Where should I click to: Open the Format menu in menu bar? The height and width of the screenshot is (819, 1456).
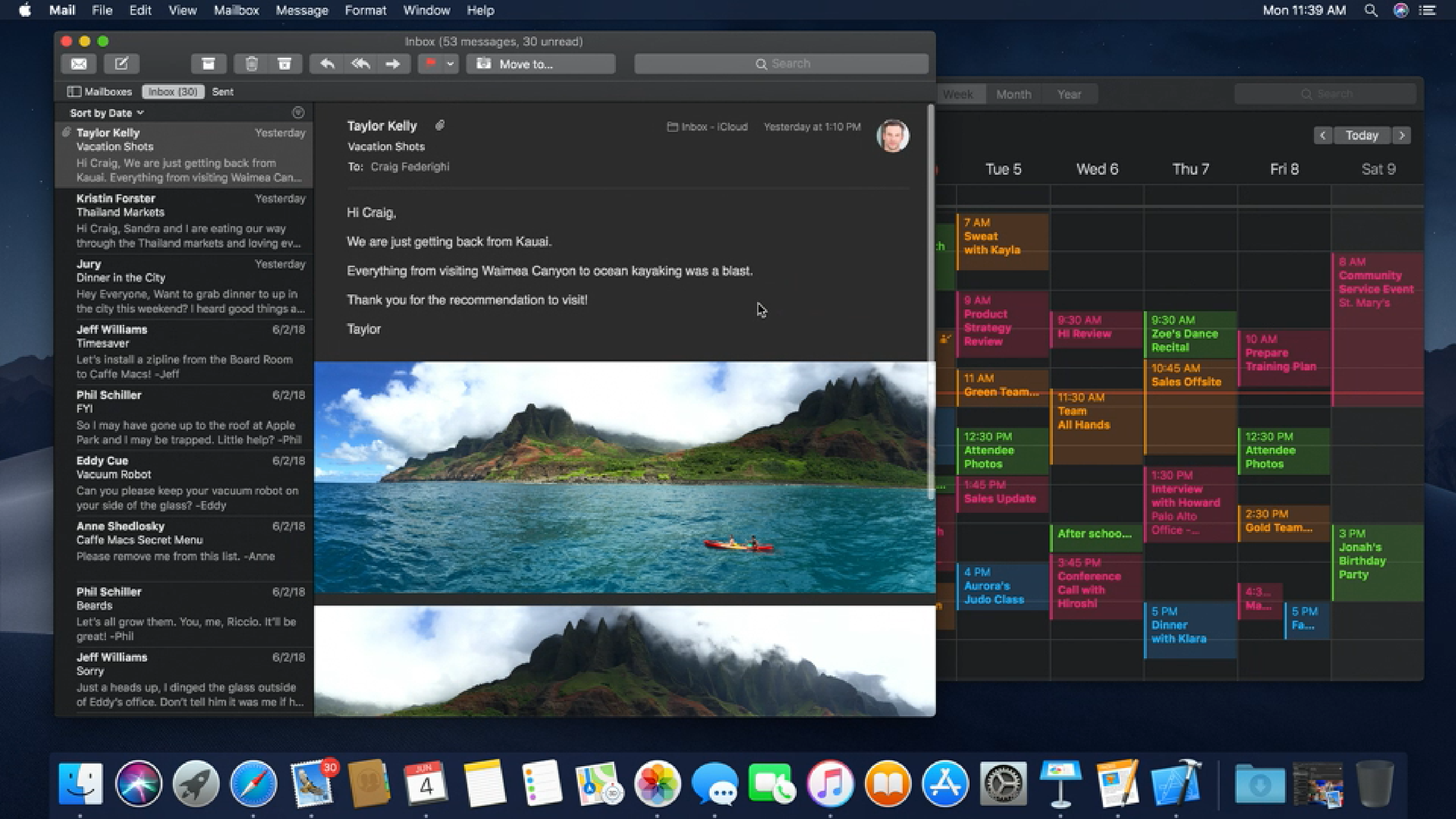tap(365, 10)
